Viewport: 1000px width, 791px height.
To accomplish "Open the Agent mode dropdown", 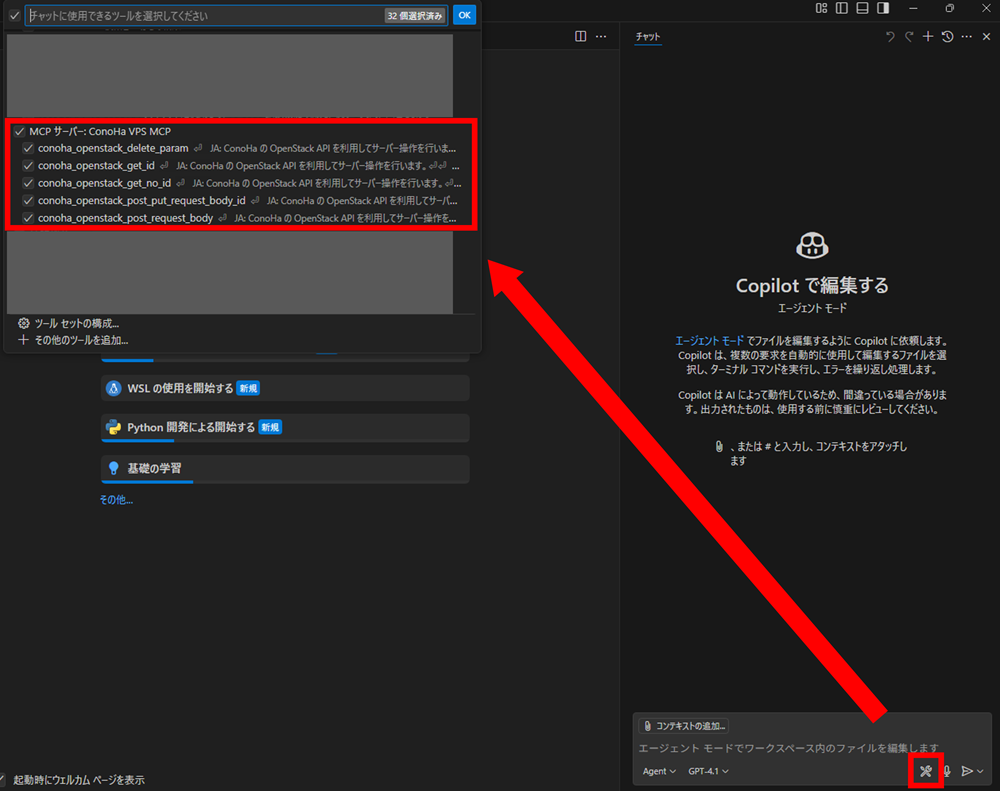I will pos(659,771).
